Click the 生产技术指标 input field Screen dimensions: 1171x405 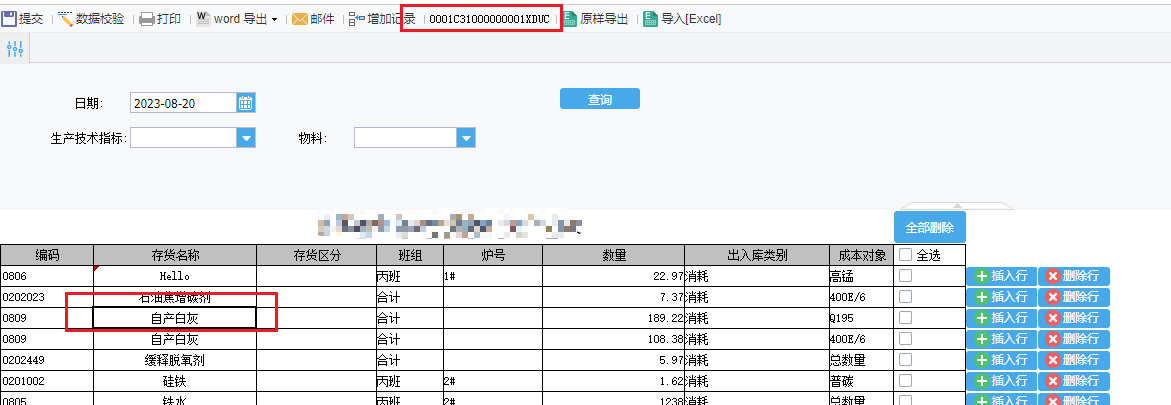[x=184, y=137]
